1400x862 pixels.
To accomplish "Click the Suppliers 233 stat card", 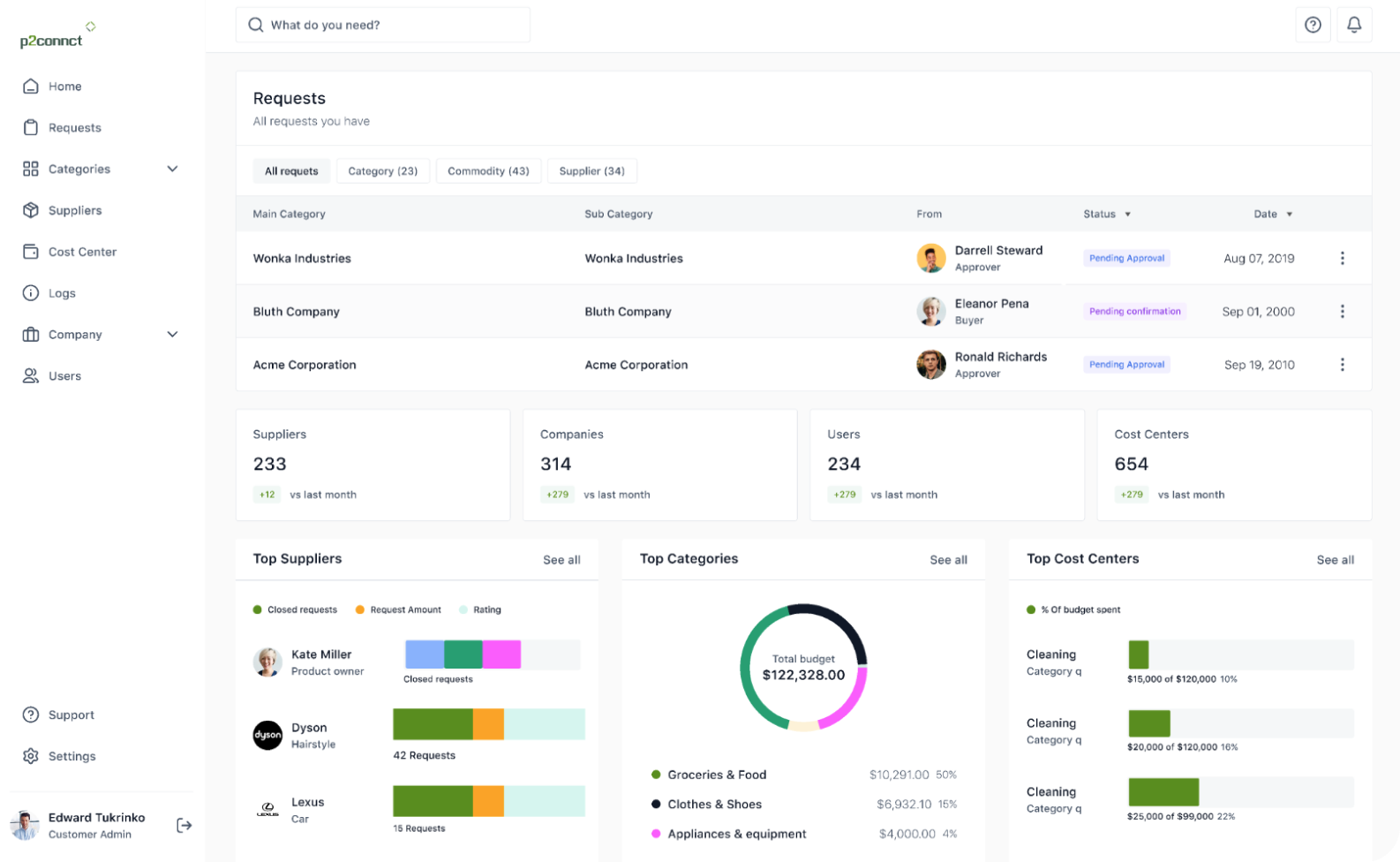I will click(x=373, y=465).
